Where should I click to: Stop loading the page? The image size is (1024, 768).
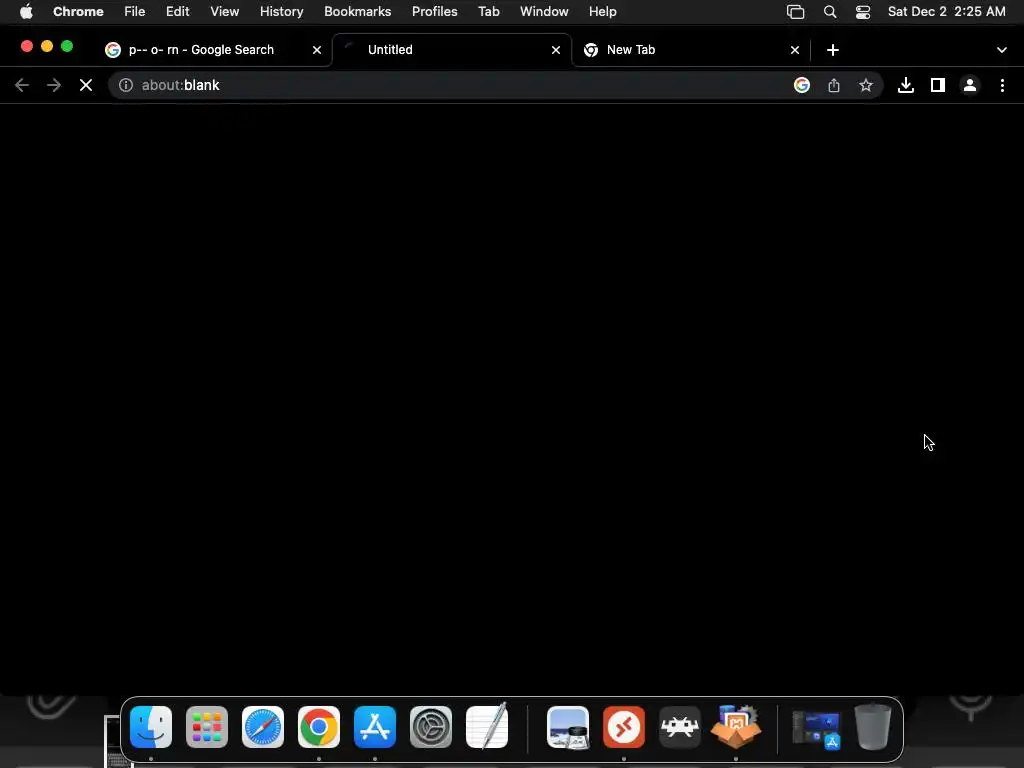pyautogui.click(x=86, y=86)
